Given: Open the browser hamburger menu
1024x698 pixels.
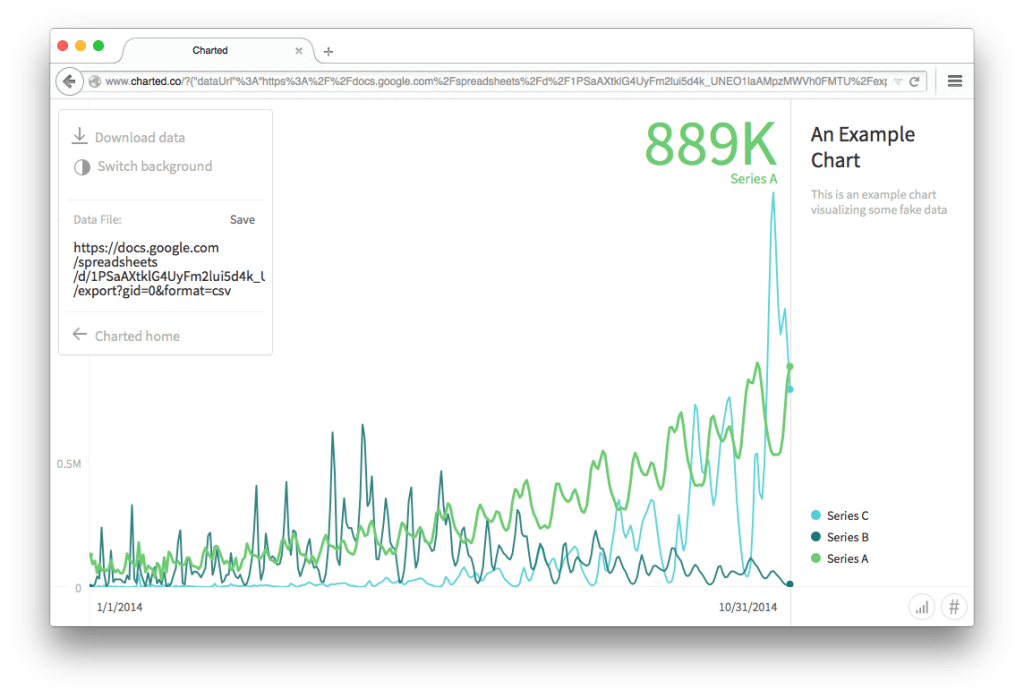Looking at the screenshot, I should pyautogui.click(x=955, y=81).
